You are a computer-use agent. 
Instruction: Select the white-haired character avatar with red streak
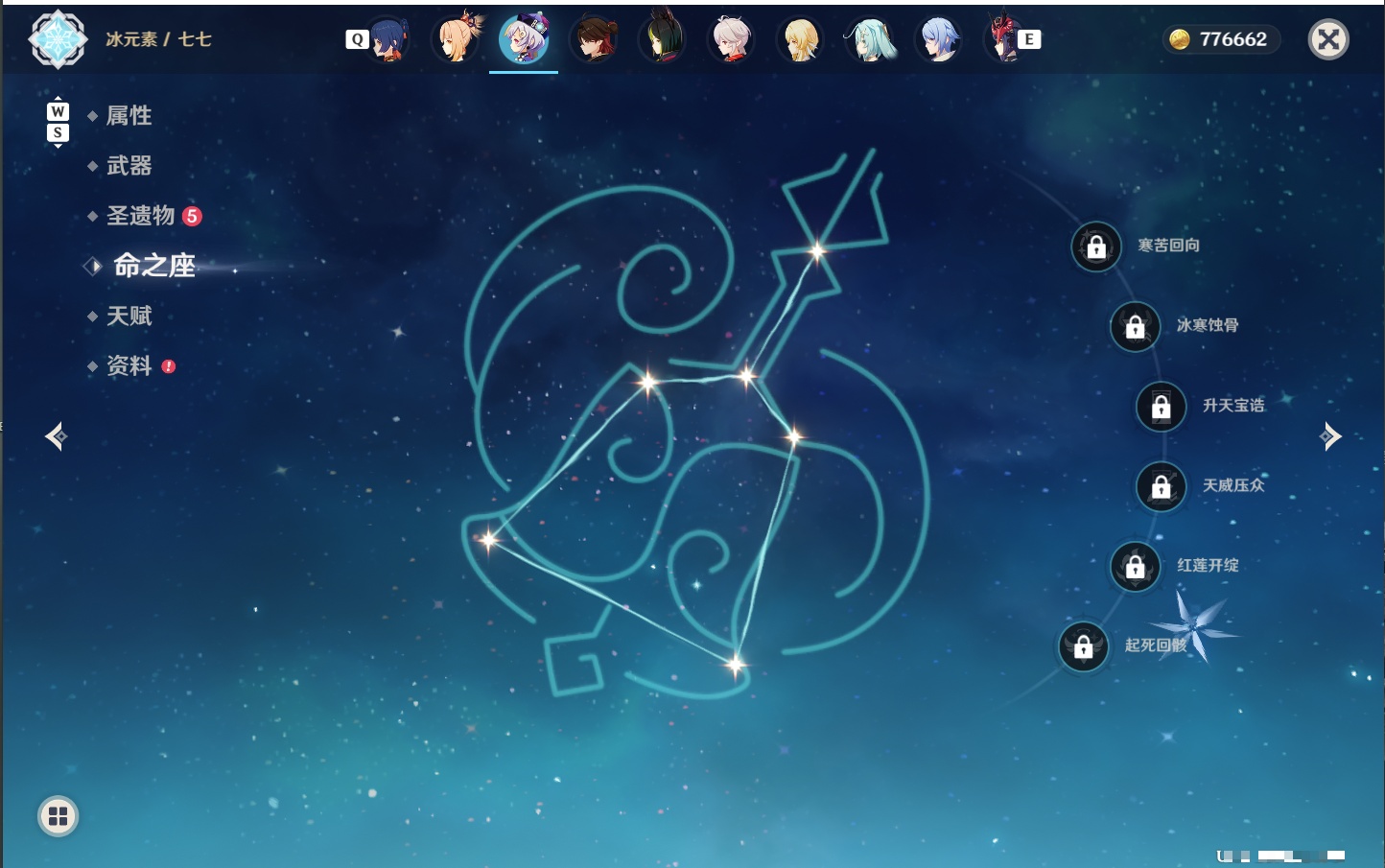pyautogui.click(x=732, y=39)
